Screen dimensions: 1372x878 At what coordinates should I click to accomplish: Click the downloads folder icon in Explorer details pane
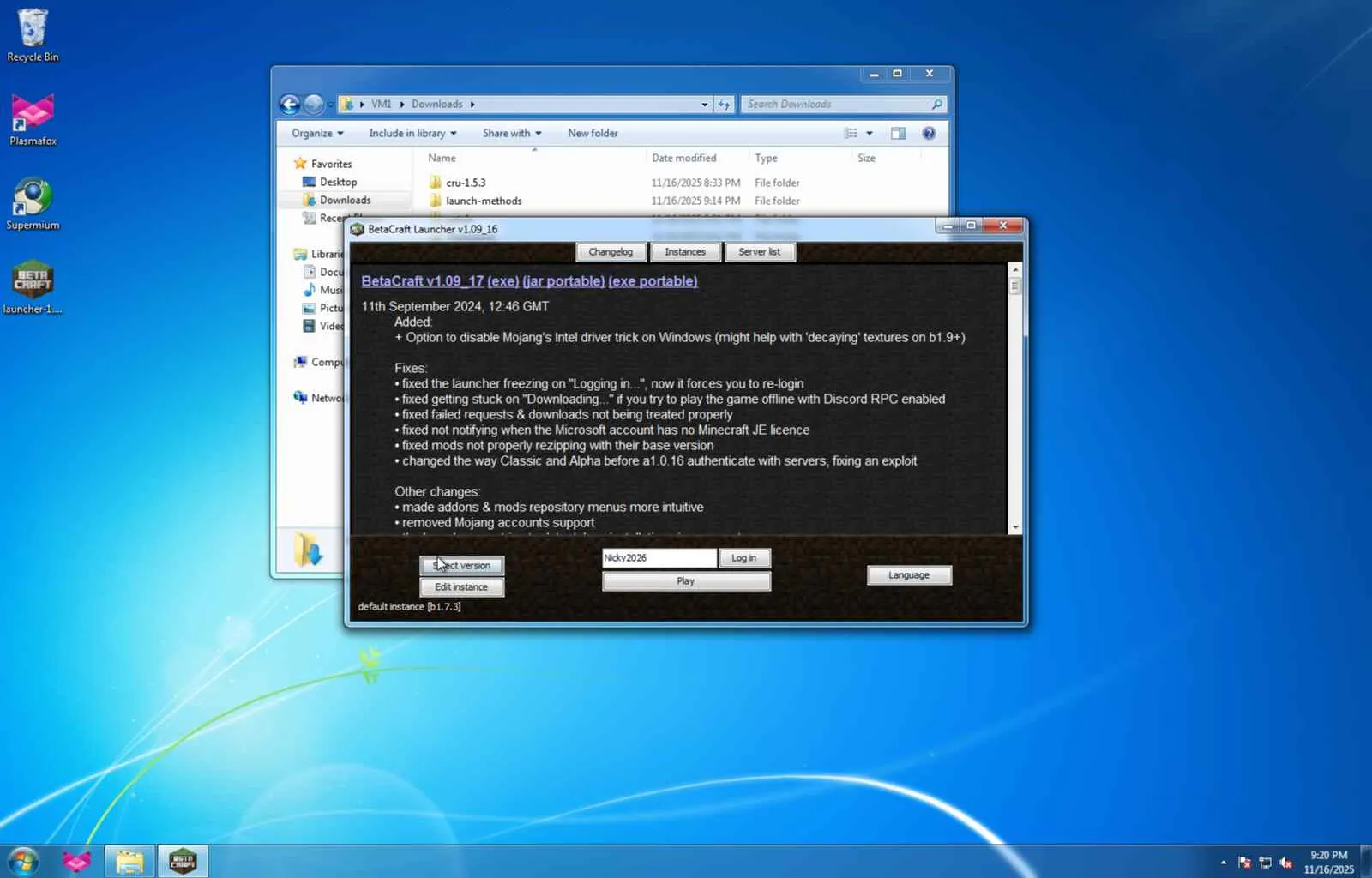[x=308, y=550]
